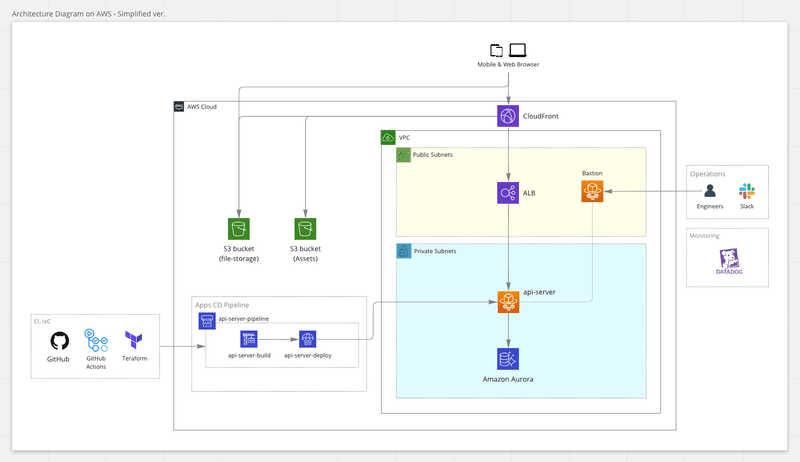Click the 'Operations' group label
The width and height of the screenshot is (800, 462).
tap(707, 174)
